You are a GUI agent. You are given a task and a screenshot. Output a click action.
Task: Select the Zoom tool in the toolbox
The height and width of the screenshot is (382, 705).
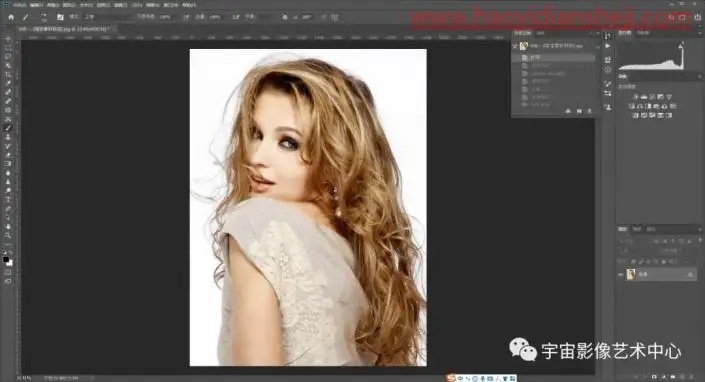(x=8, y=235)
